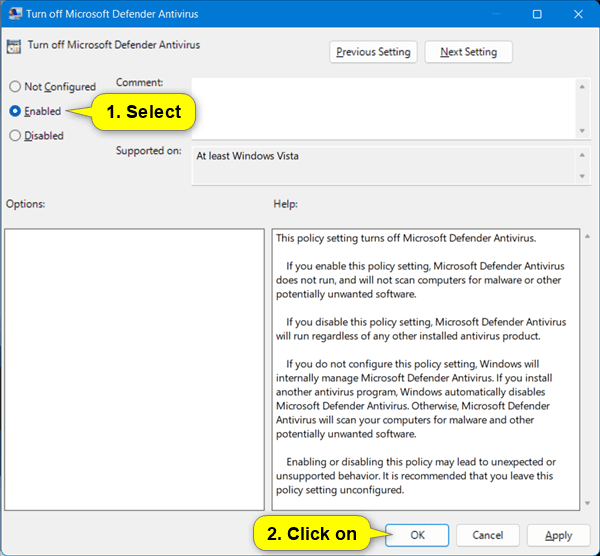The height and width of the screenshot is (556, 600).
Task: Click 'This policy setting turns off' help text
Action: tap(406, 238)
